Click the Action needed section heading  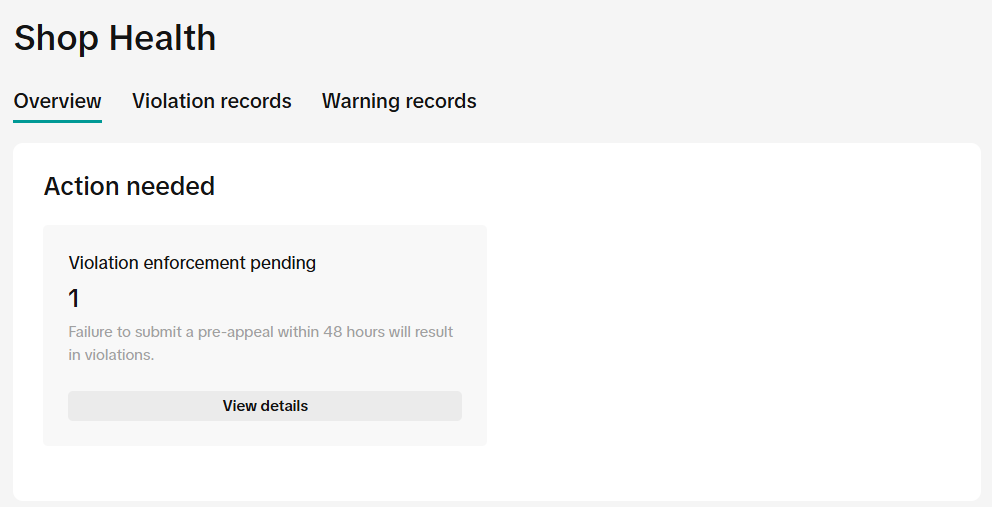click(129, 186)
